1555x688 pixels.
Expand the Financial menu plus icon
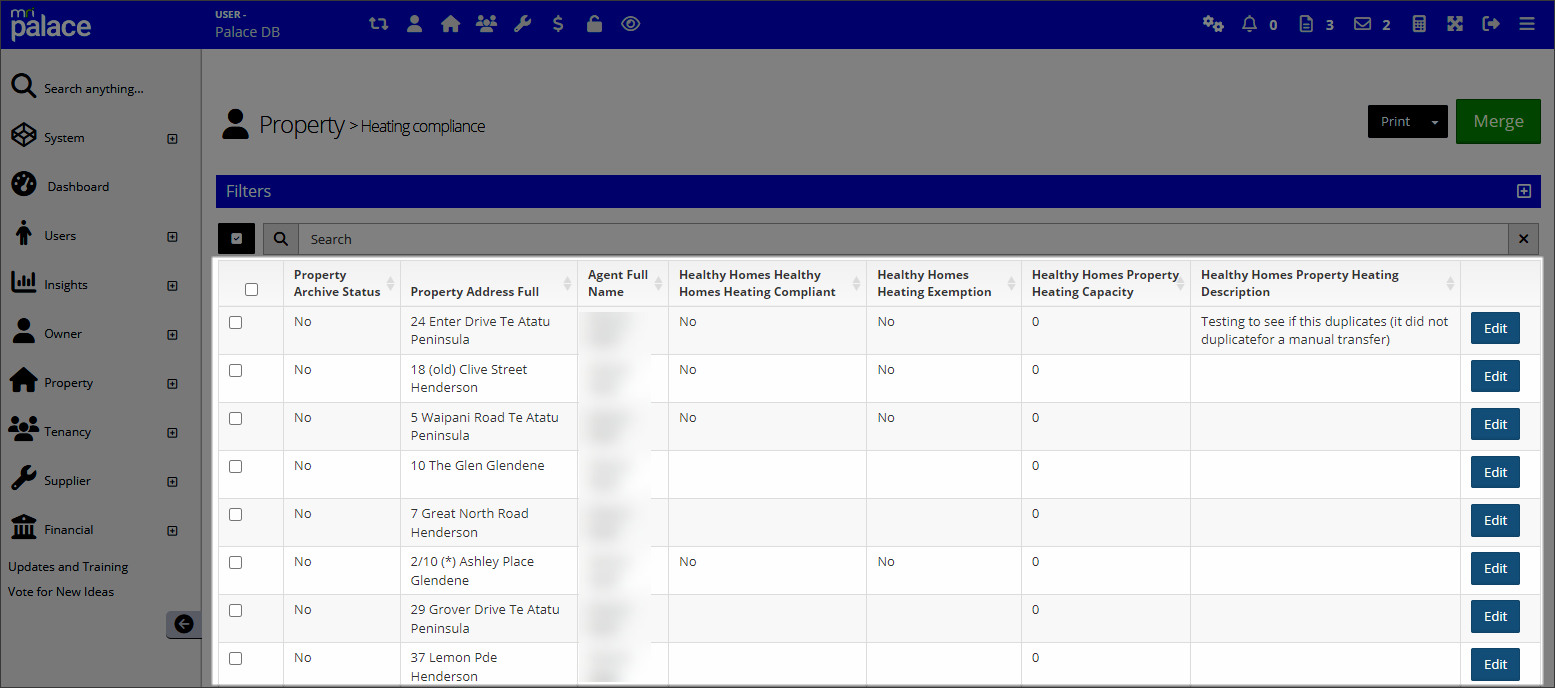[172, 531]
